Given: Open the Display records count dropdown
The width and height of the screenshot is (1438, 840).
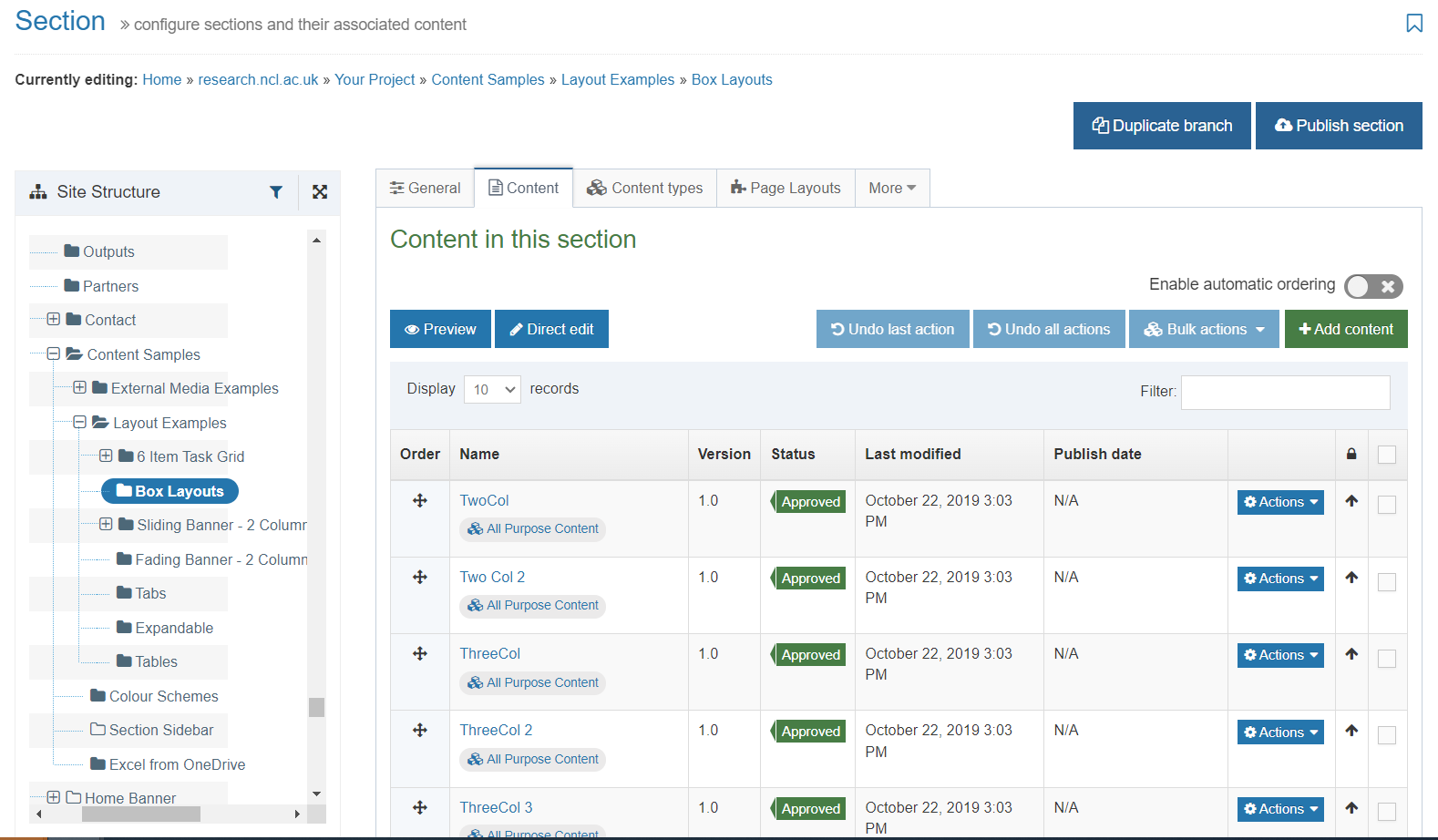Looking at the screenshot, I should (492, 390).
